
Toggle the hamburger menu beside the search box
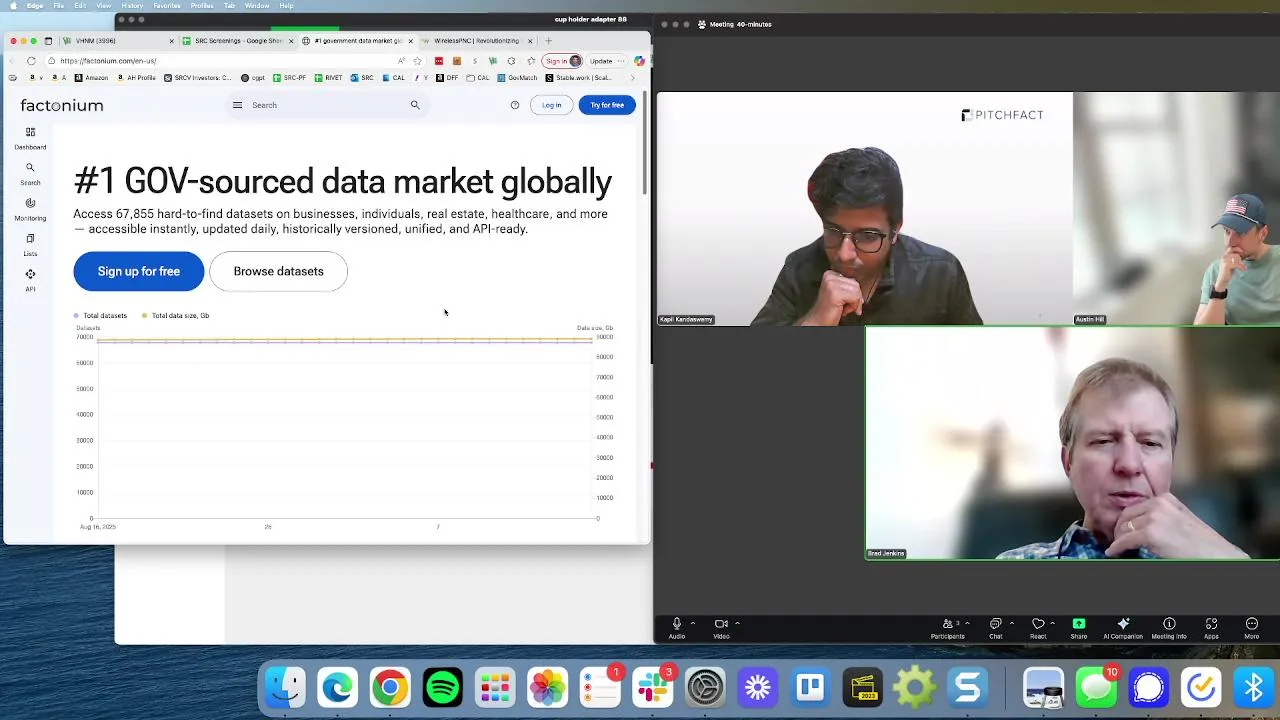[237, 105]
